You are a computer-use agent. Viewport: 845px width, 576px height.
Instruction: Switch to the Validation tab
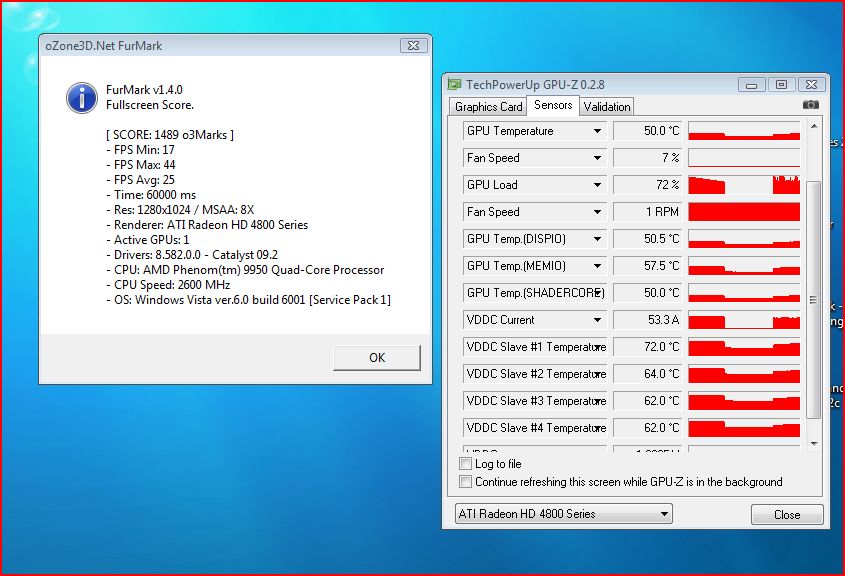tap(607, 107)
